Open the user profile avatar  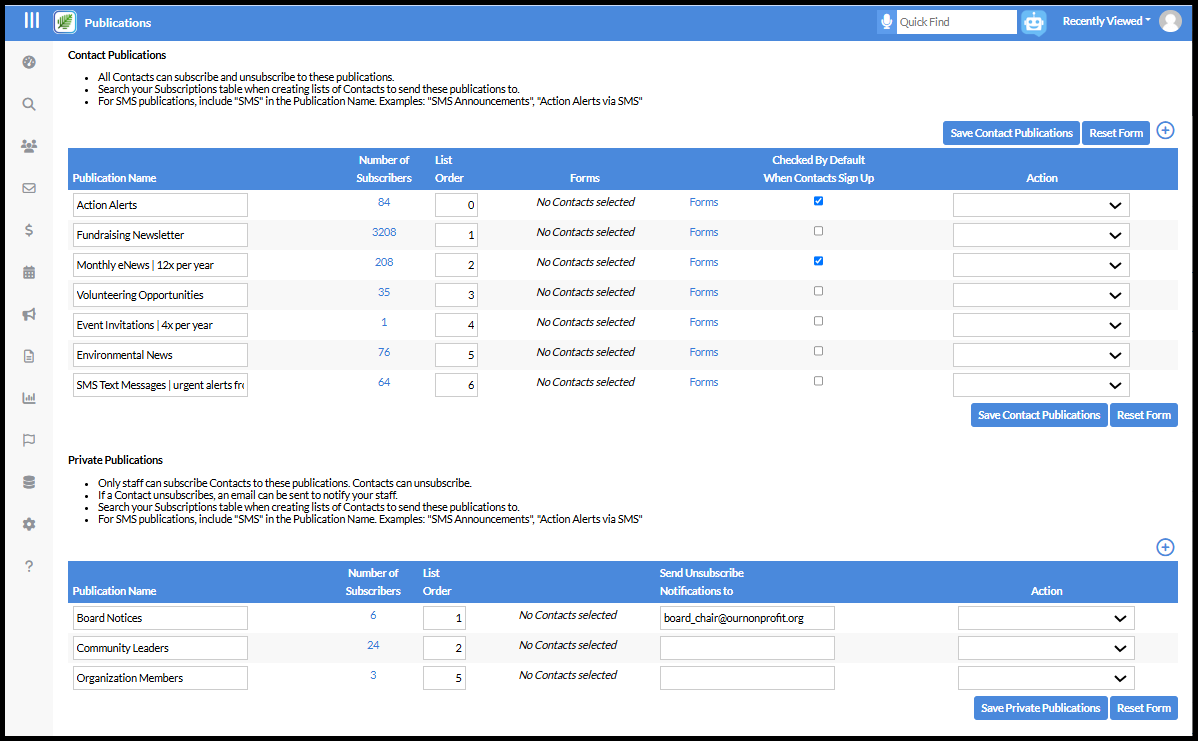pos(1170,21)
